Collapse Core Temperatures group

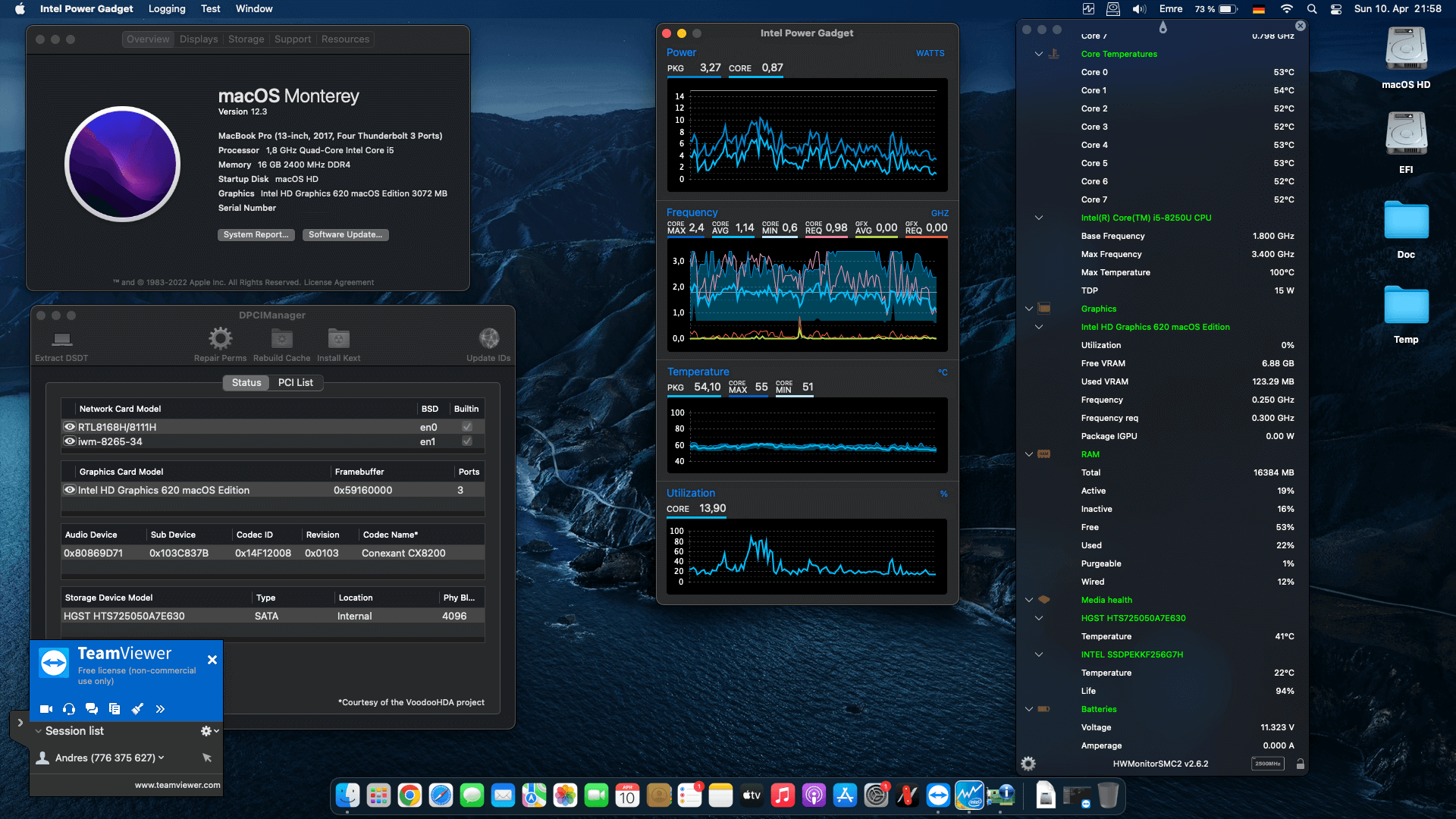(1039, 54)
